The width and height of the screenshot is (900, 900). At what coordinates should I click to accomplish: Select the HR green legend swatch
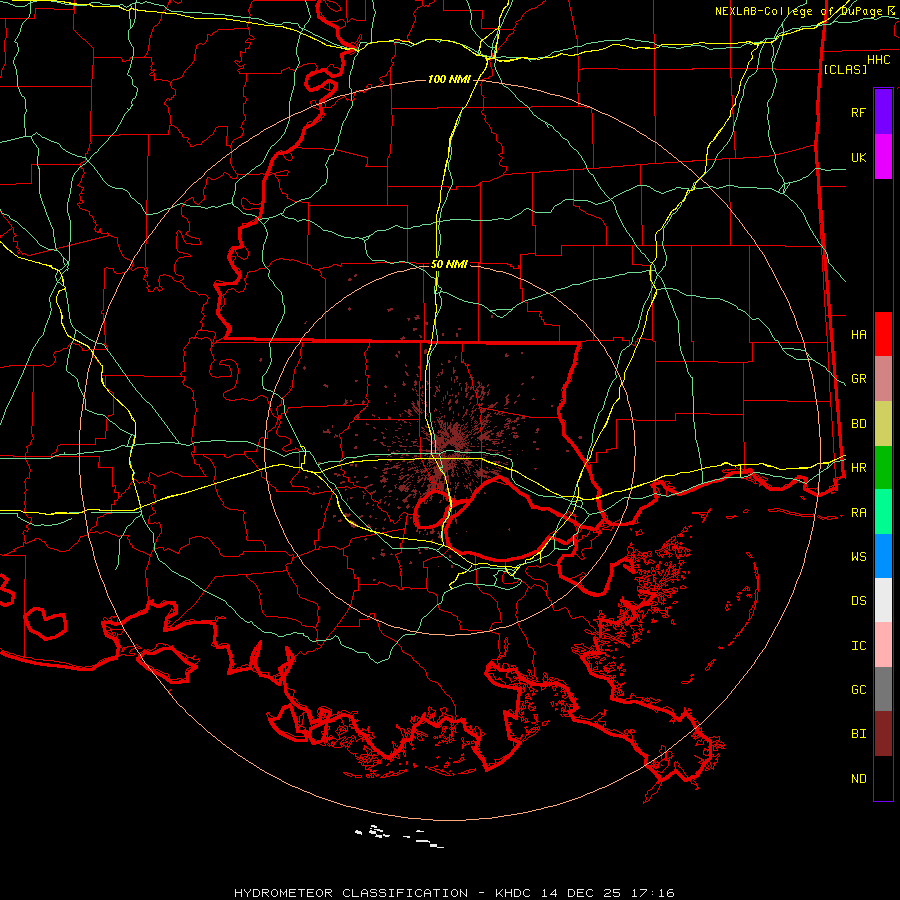click(x=883, y=468)
